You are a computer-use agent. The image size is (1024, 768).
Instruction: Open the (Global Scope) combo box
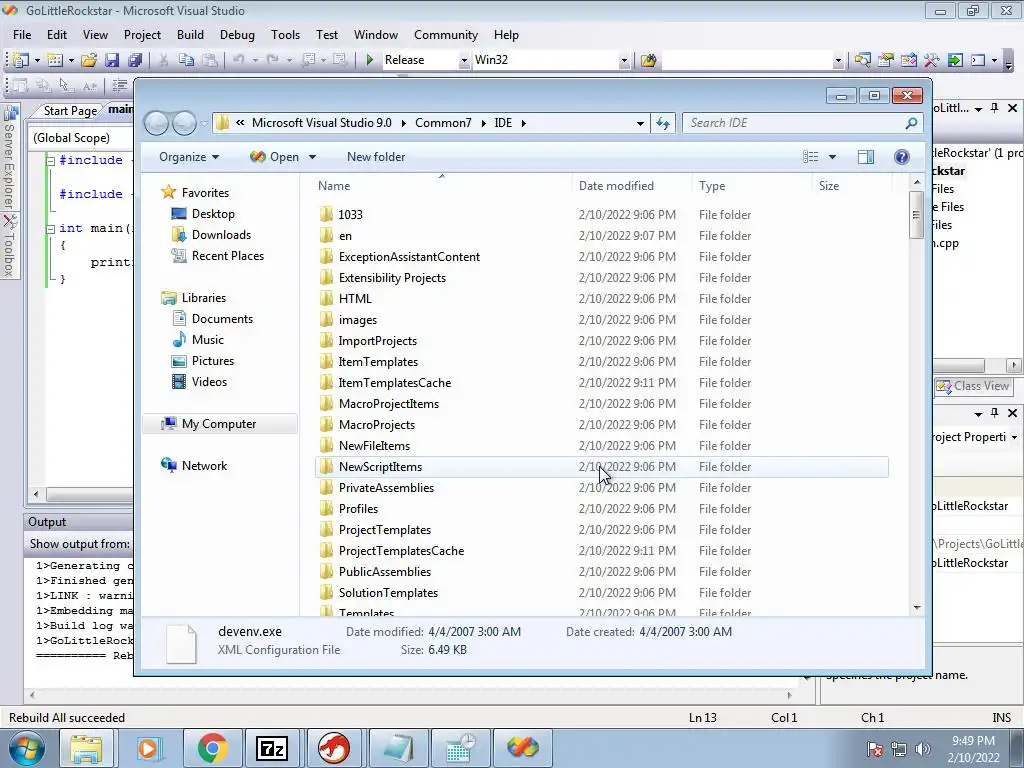(81, 138)
